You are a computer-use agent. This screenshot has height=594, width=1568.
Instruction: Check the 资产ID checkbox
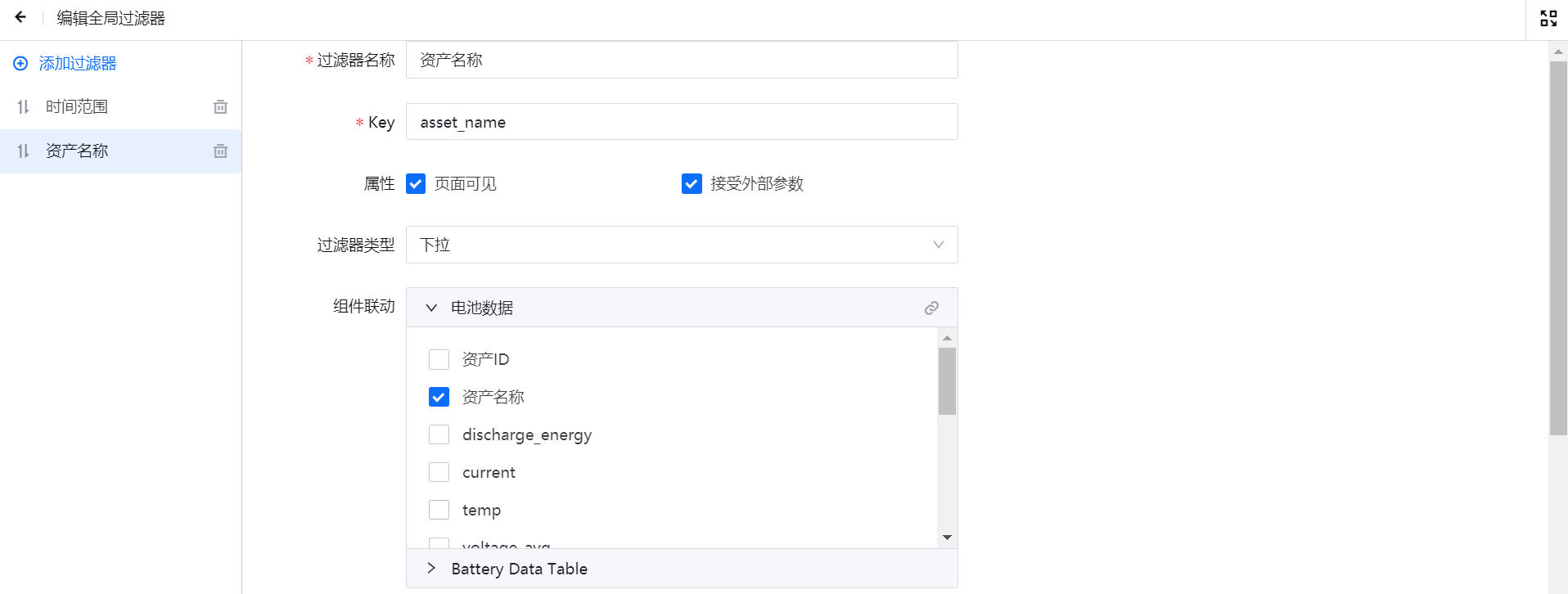click(439, 360)
